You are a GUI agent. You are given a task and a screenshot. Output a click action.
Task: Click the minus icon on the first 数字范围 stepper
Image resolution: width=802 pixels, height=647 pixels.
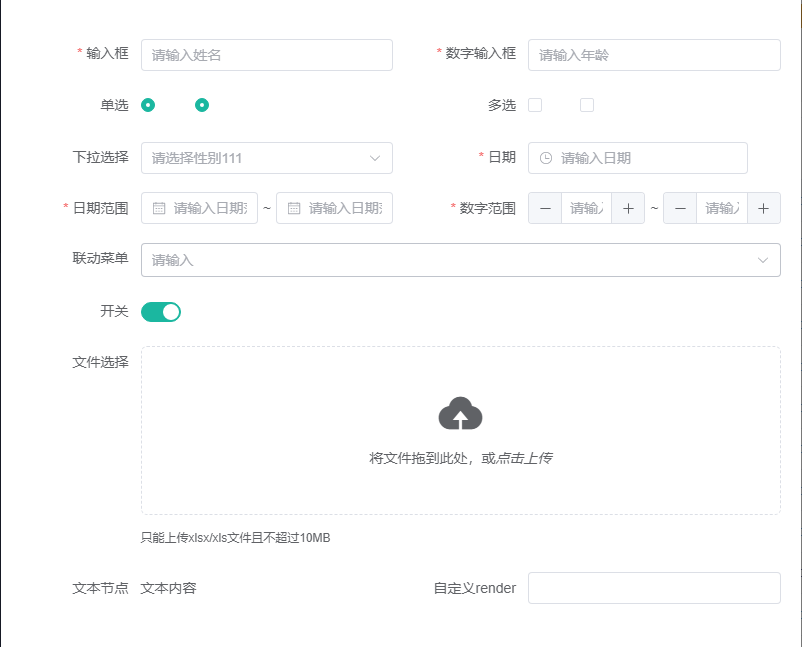pos(545,208)
